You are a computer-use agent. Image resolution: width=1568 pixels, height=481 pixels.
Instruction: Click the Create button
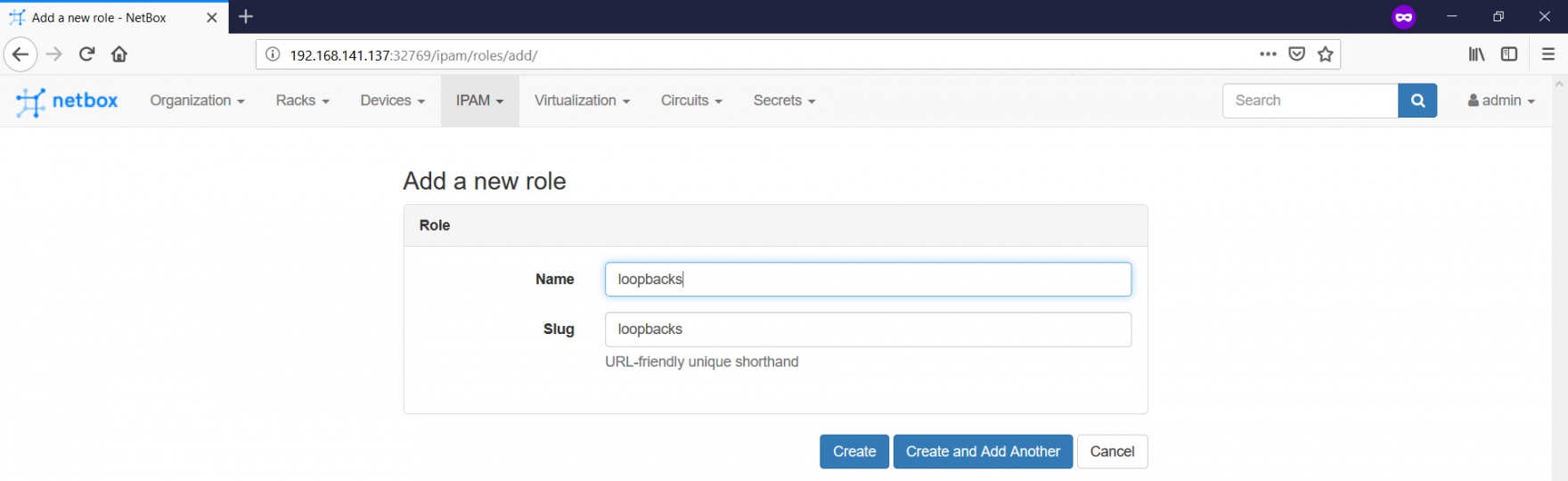tap(854, 452)
